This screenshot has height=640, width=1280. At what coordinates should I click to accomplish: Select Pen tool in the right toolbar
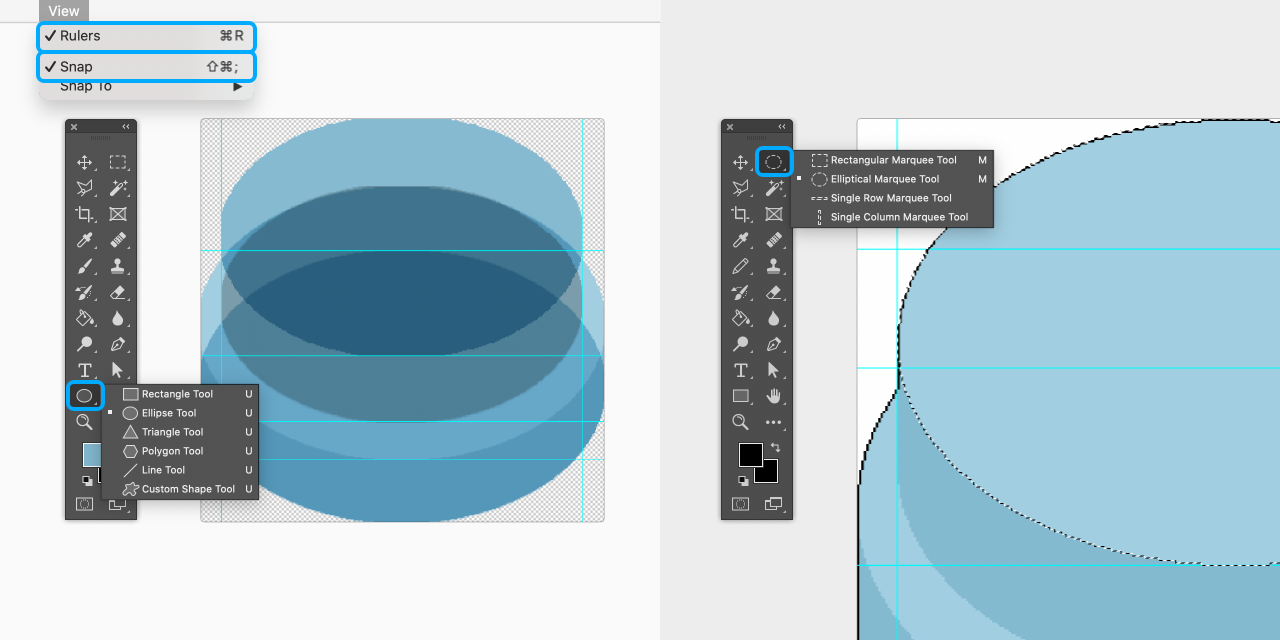click(774, 344)
